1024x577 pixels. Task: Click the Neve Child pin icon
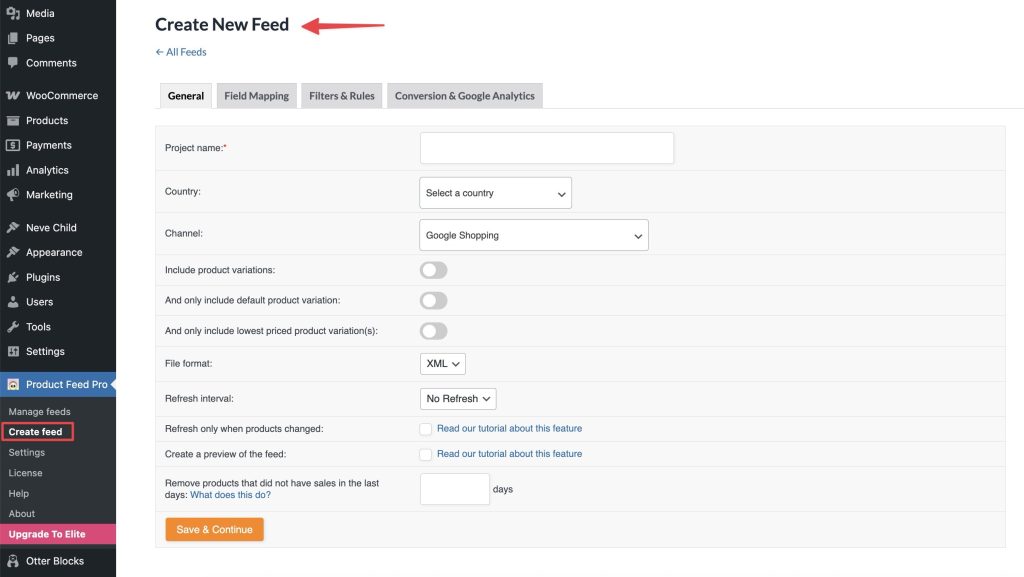[13, 227]
